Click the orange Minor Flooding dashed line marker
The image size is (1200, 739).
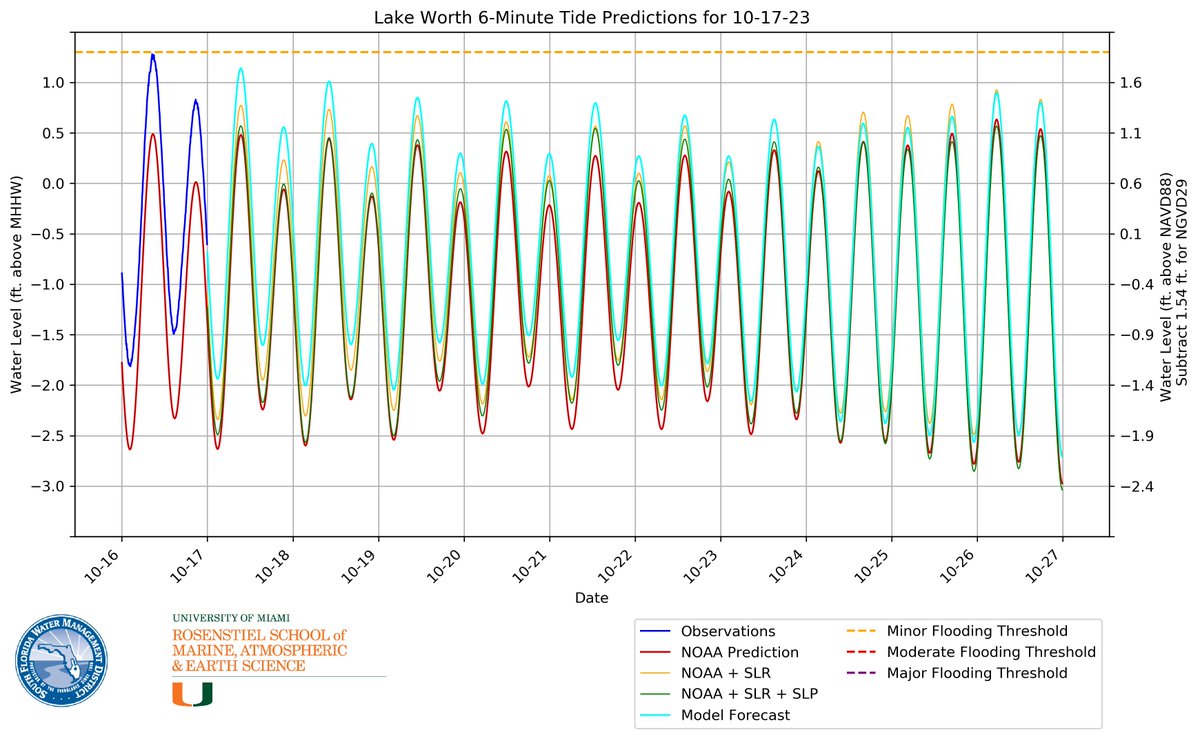(866, 631)
